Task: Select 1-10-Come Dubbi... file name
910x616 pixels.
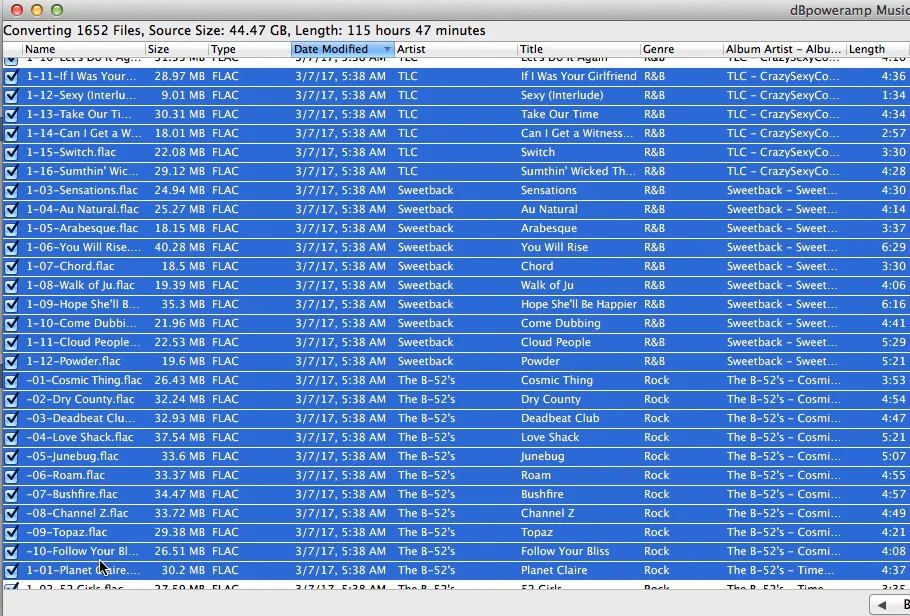Action: 81,323
